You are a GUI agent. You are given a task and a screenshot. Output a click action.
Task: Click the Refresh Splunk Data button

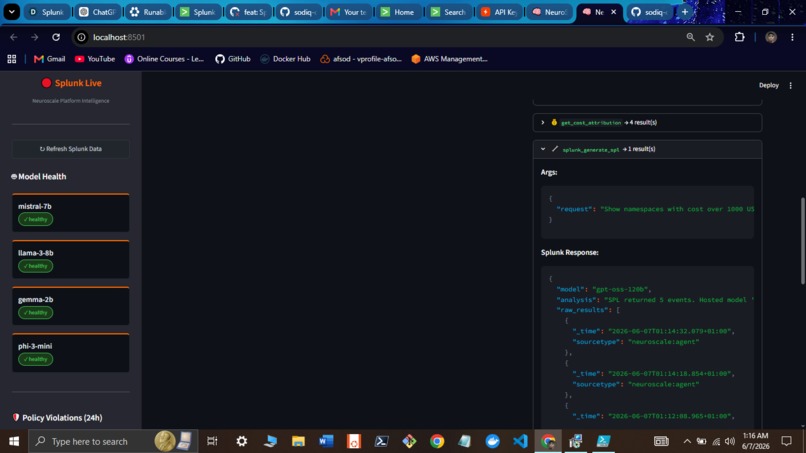point(71,149)
